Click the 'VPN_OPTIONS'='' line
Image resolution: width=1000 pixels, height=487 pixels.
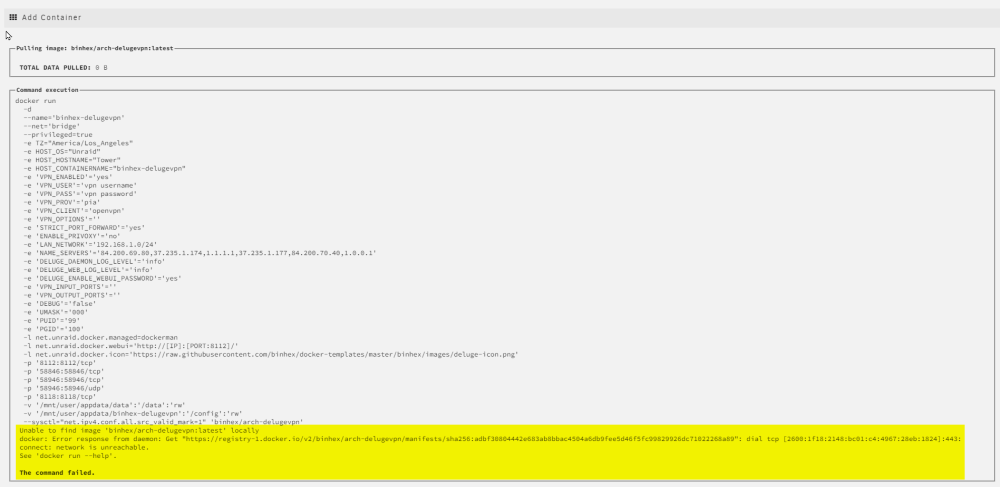[x=62, y=219]
